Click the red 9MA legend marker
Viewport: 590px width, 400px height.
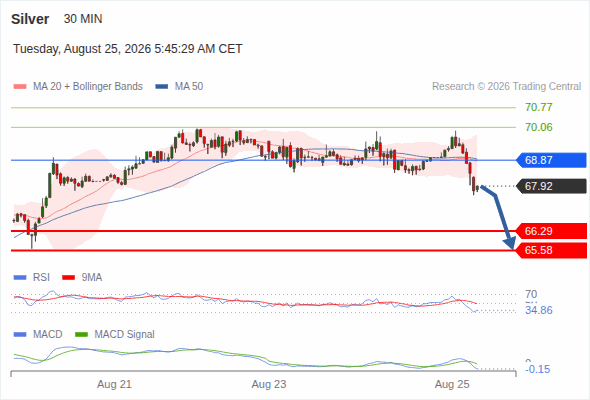tap(68, 278)
